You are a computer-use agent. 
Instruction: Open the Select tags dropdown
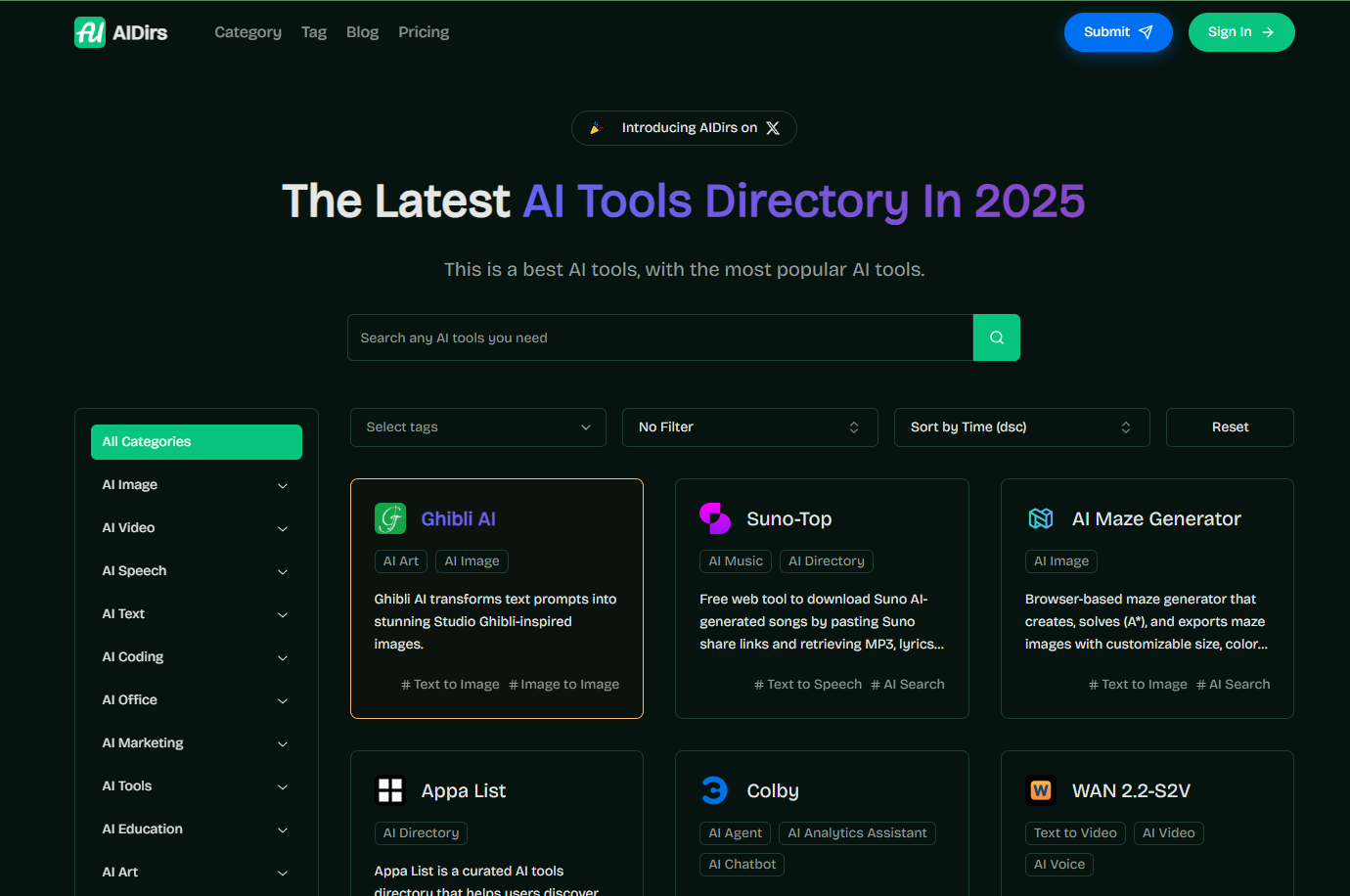(477, 427)
